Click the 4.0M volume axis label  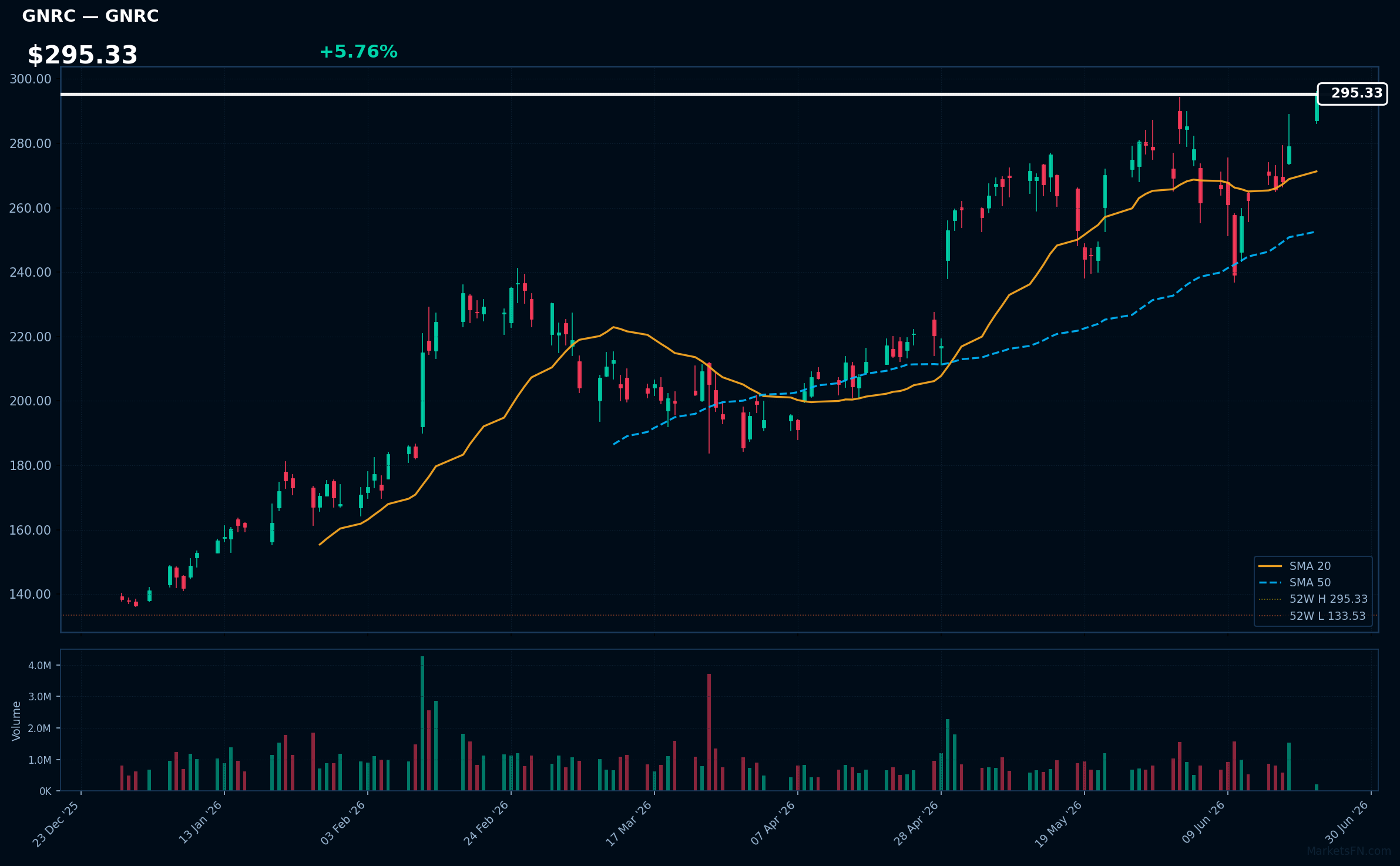coord(40,666)
